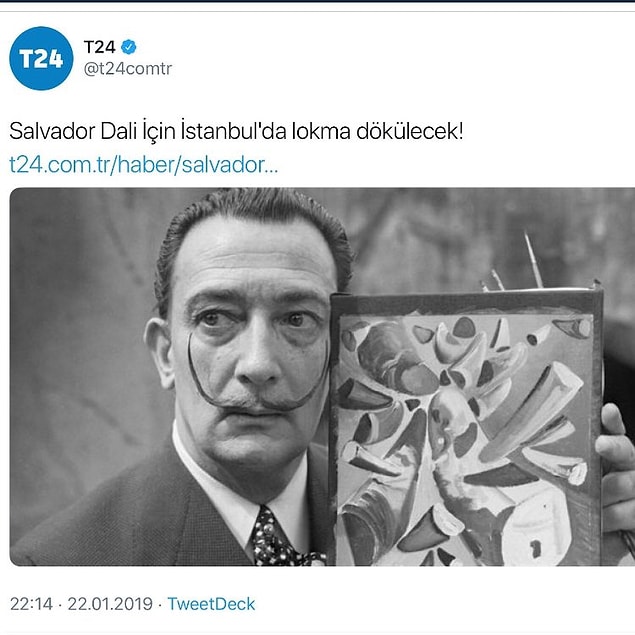
Task: Click the white "T24" lettering inside the avatar
Action: pyautogui.click(x=41, y=59)
